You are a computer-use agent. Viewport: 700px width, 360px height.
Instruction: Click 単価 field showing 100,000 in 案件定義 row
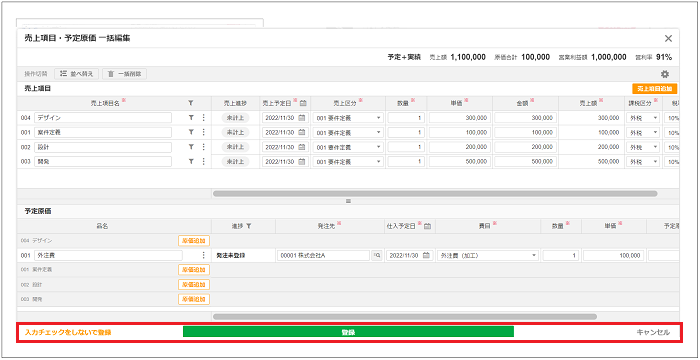pyautogui.click(x=460, y=132)
